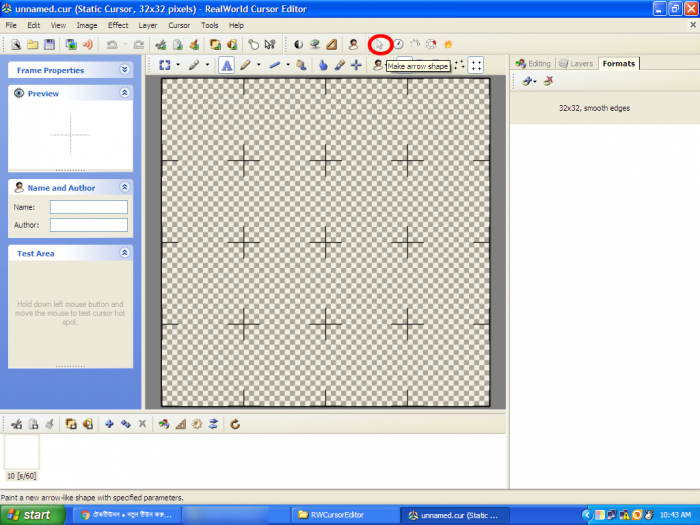
Task: Open the File menu
Action: [11, 25]
